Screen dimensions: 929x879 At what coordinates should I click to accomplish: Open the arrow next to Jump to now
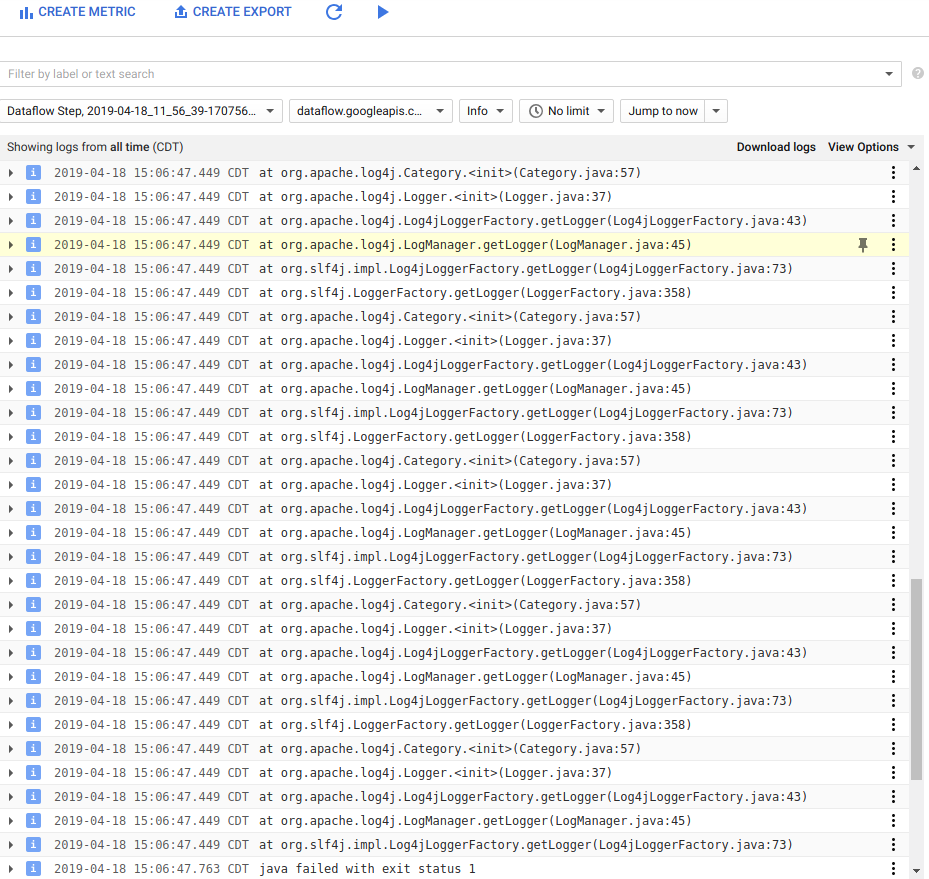[x=716, y=111]
